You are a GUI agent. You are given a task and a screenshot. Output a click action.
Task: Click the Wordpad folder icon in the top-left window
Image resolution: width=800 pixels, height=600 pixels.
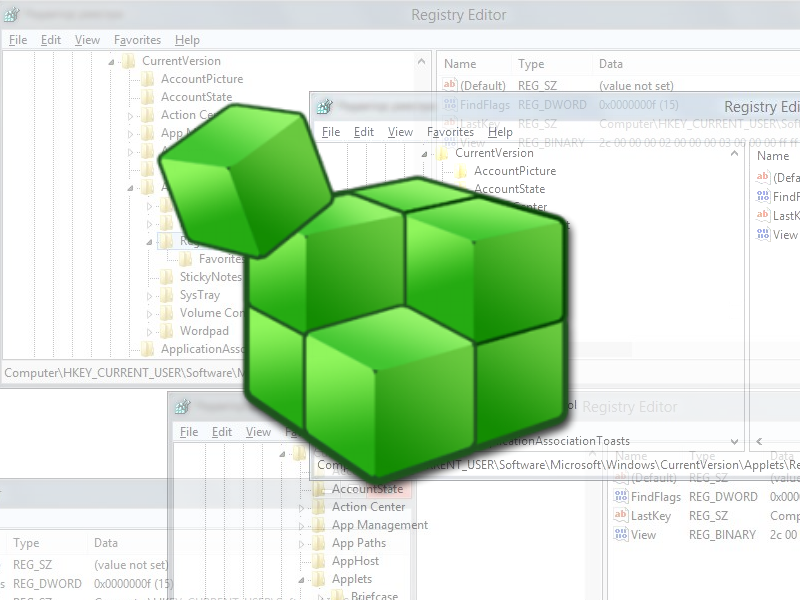click(x=166, y=331)
